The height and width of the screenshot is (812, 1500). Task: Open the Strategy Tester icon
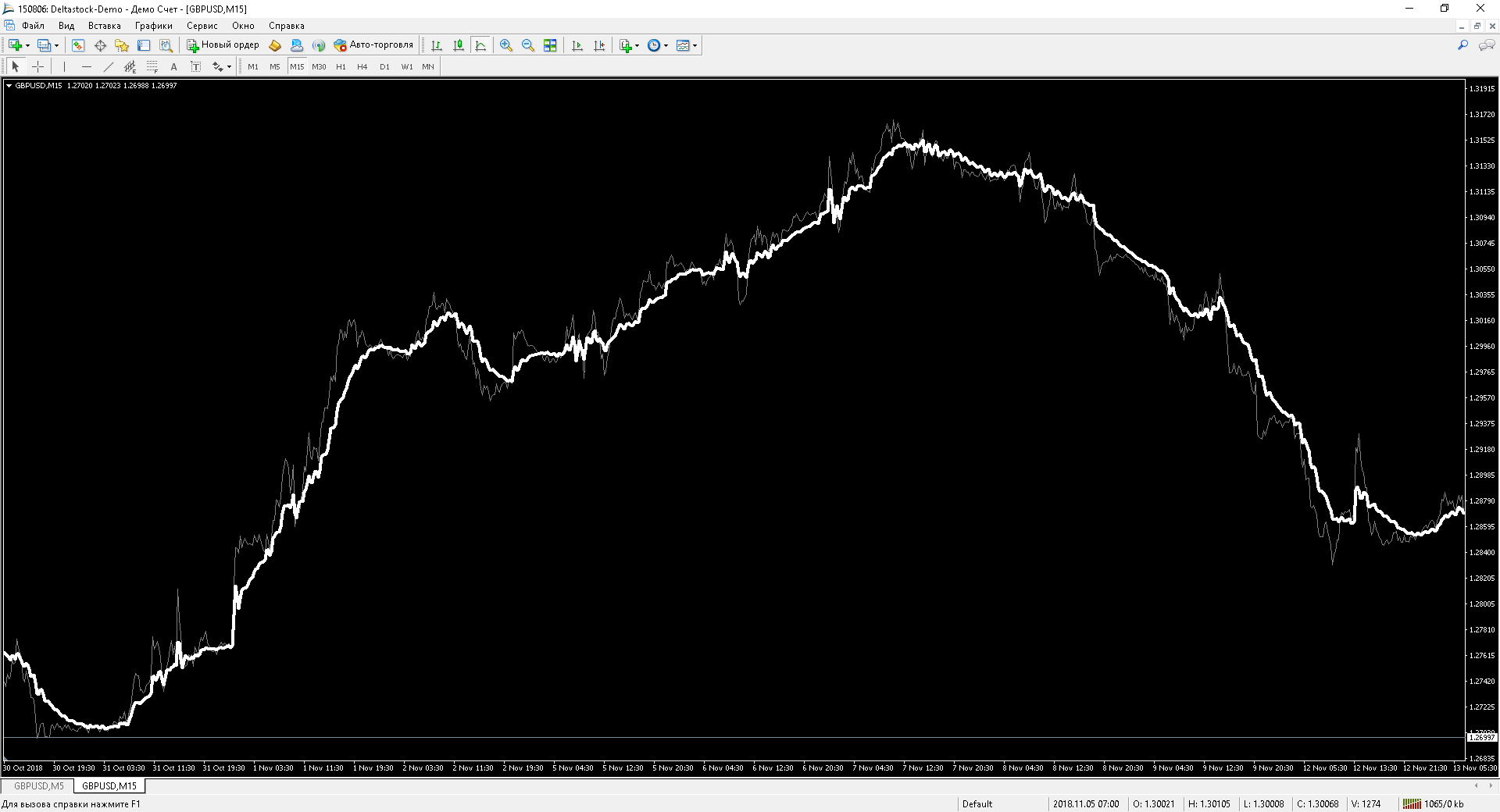coord(166,45)
